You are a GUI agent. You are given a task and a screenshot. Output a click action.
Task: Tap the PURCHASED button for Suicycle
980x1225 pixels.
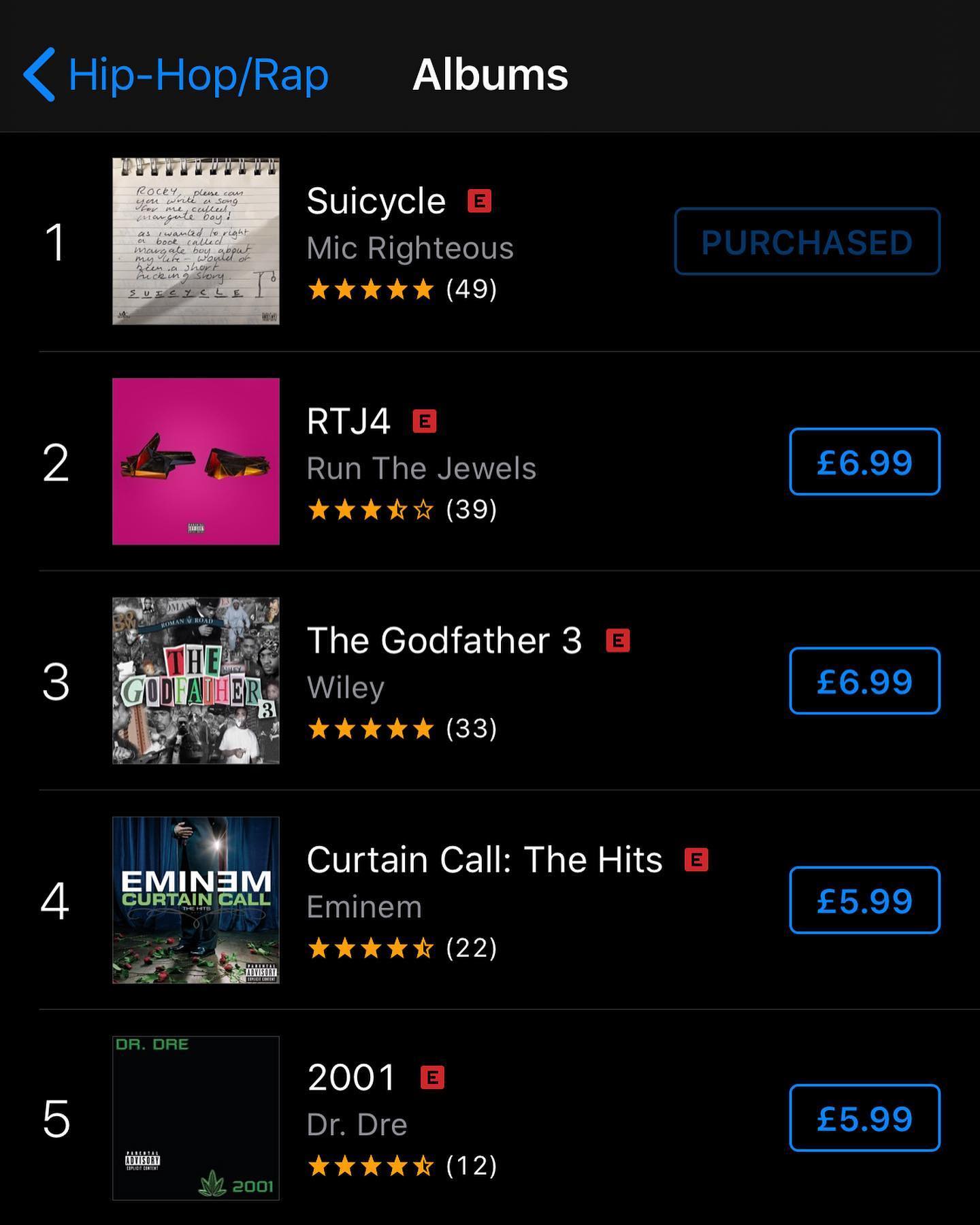pyautogui.click(x=807, y=242)
